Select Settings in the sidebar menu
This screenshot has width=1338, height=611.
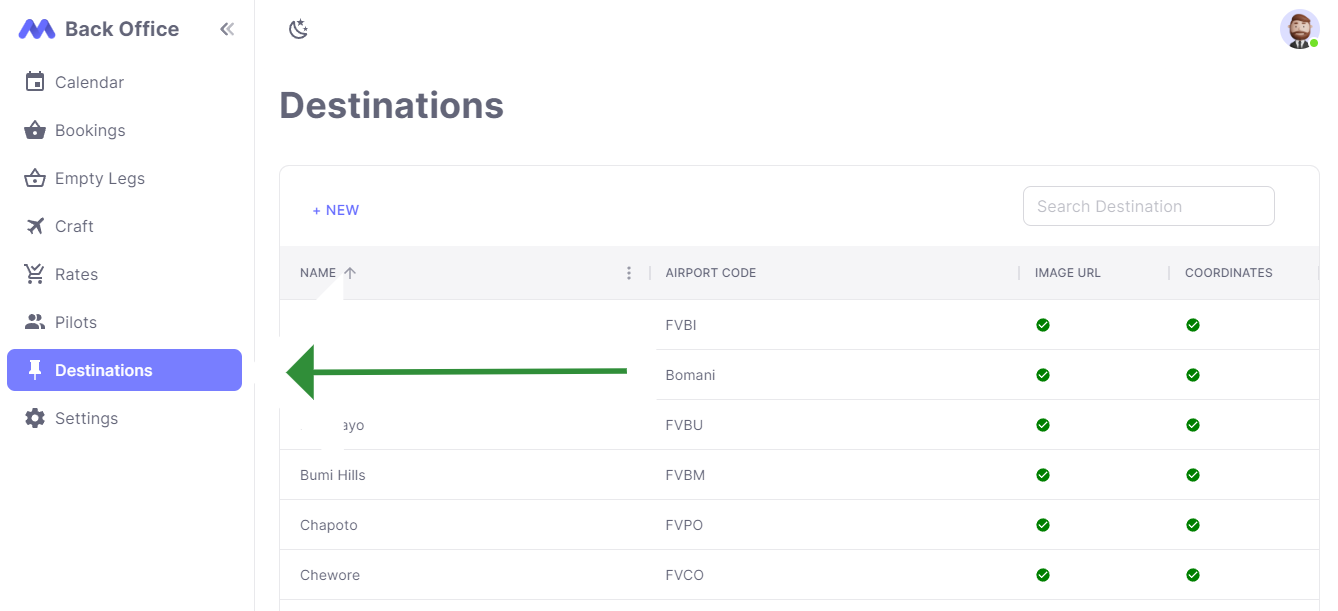click(x=86, y=418)
